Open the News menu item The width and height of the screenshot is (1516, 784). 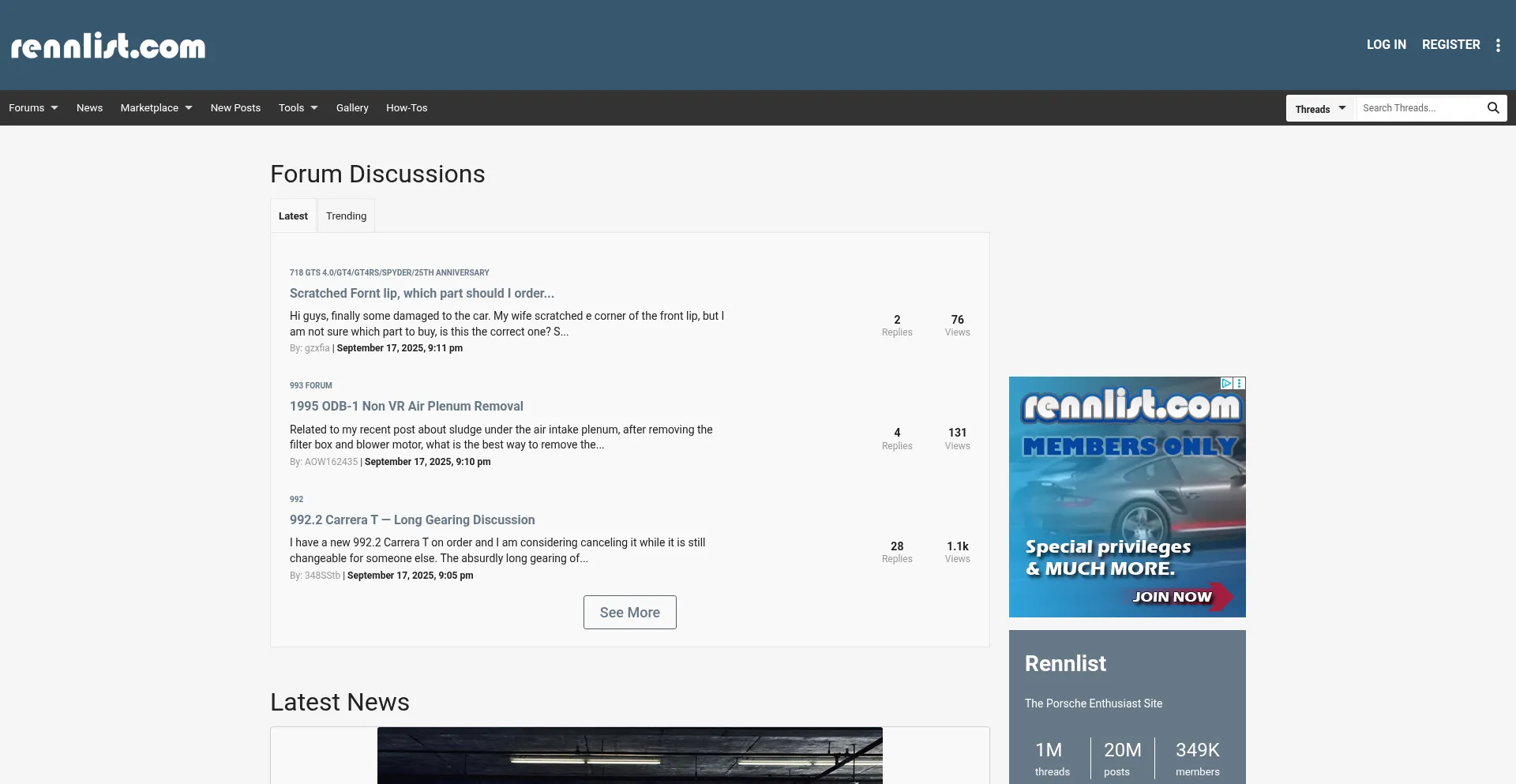pos(89,108)
